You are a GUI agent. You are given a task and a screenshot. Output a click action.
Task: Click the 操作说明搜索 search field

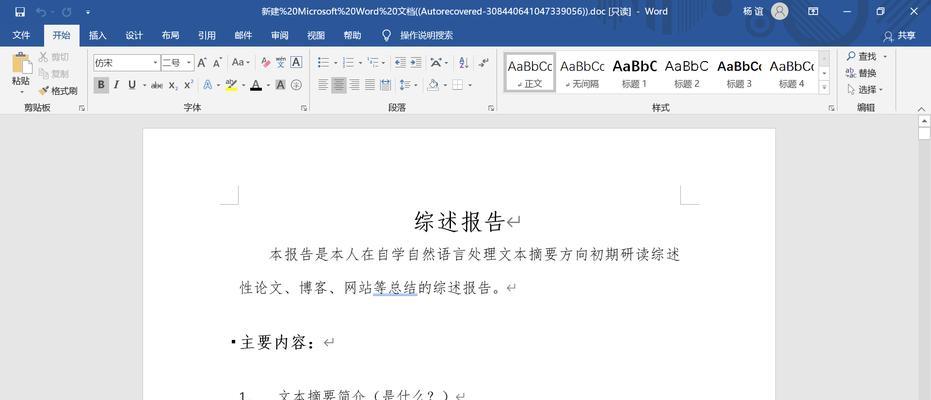pyautogui.click(x=426, y=35)
